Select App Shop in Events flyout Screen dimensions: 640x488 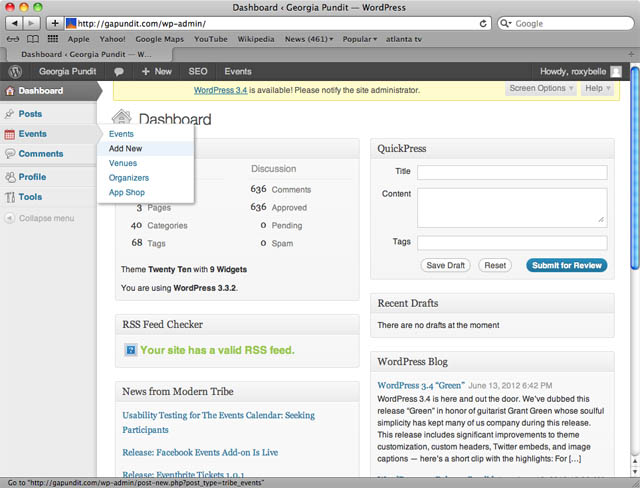click(127, 193)
